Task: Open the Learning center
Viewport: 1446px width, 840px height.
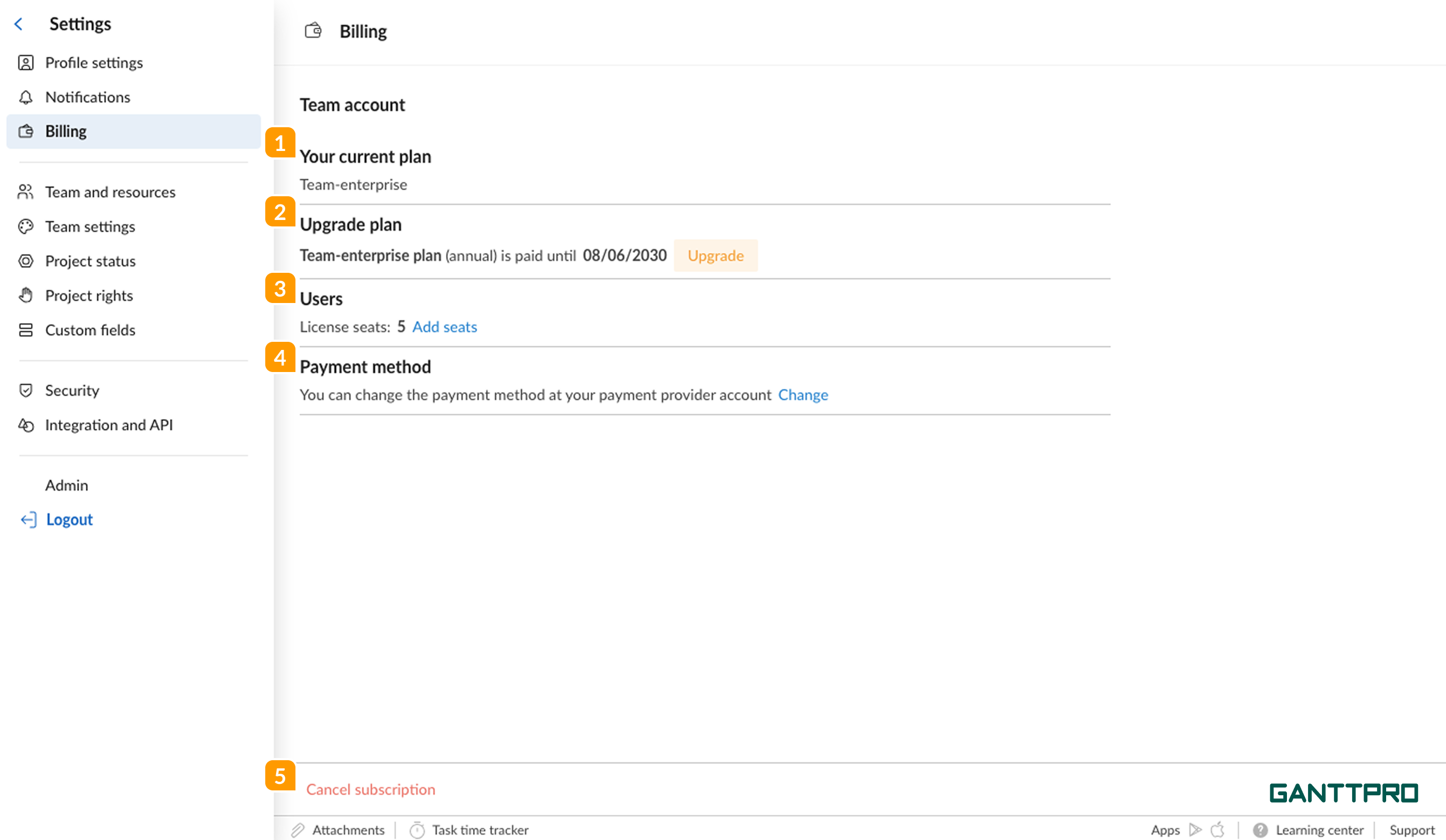Action: 1319,830
